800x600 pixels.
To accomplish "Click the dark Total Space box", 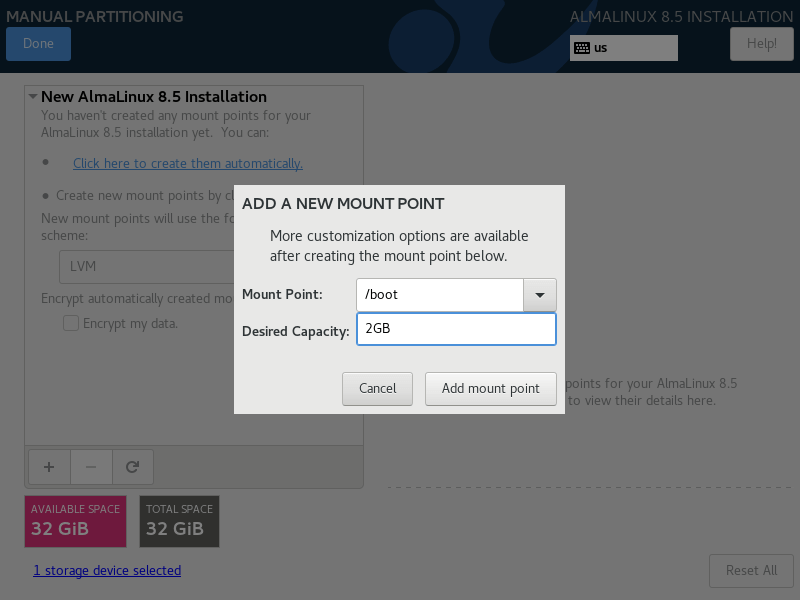I will (179, 521).
